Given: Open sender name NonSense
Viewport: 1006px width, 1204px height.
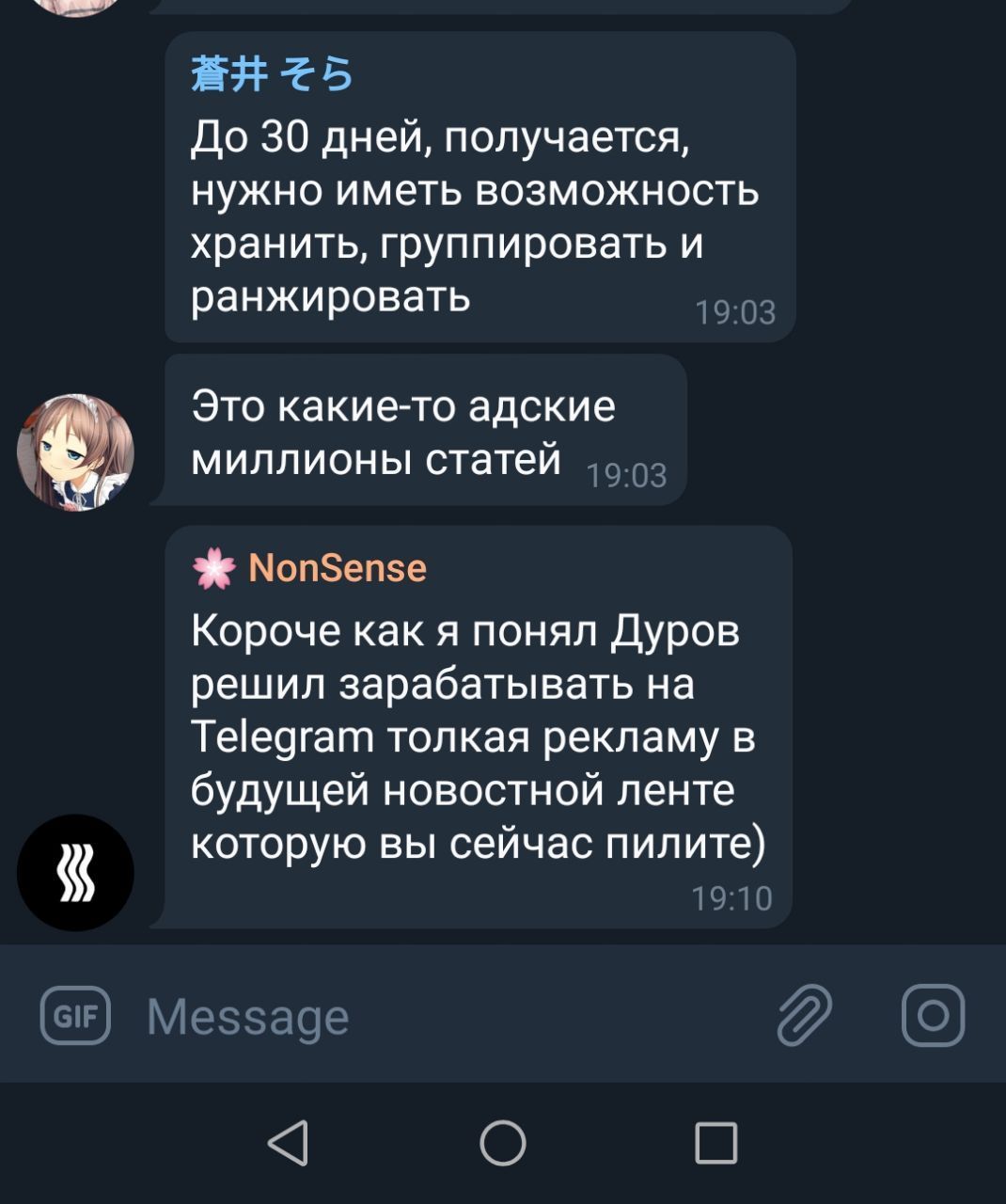Looking at the screenshot, I should [338, 568].
